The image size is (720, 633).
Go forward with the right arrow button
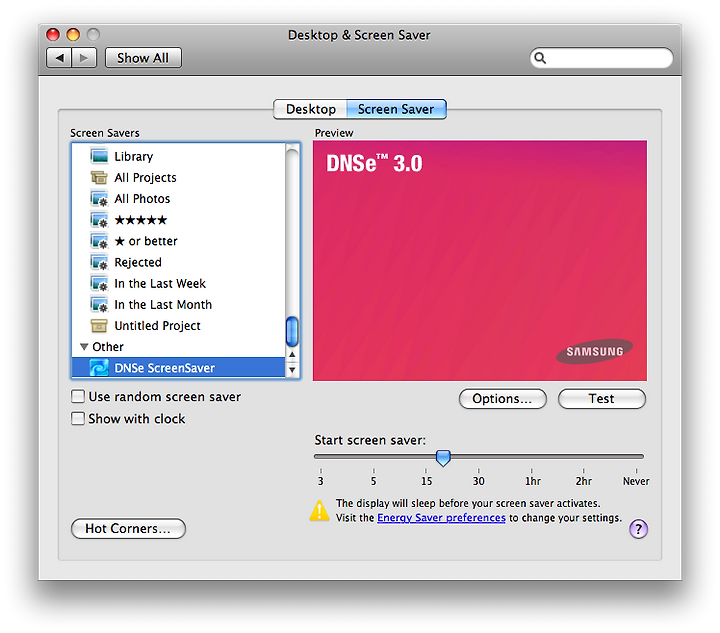coord(84,58)
